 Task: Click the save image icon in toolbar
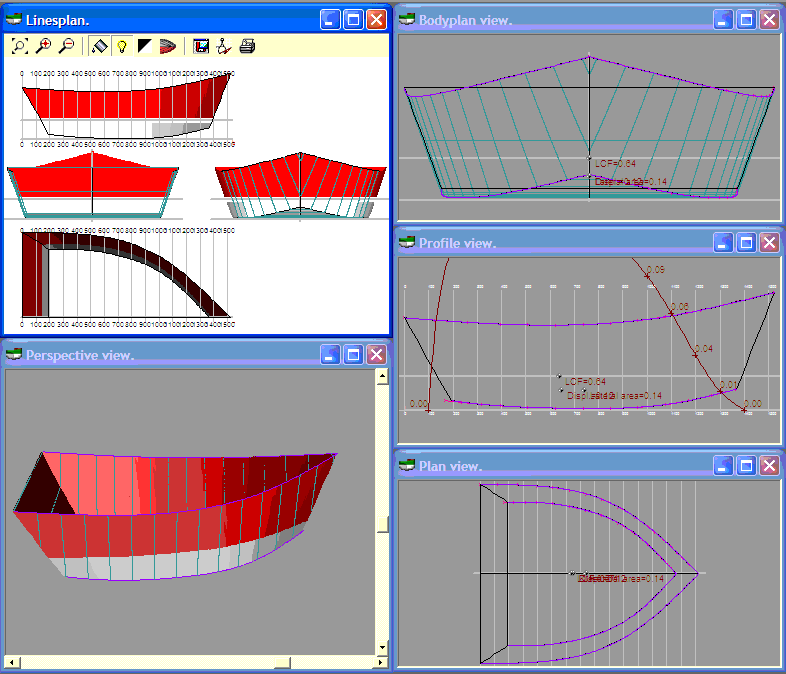pyautogui.click(x=201, y=46)
